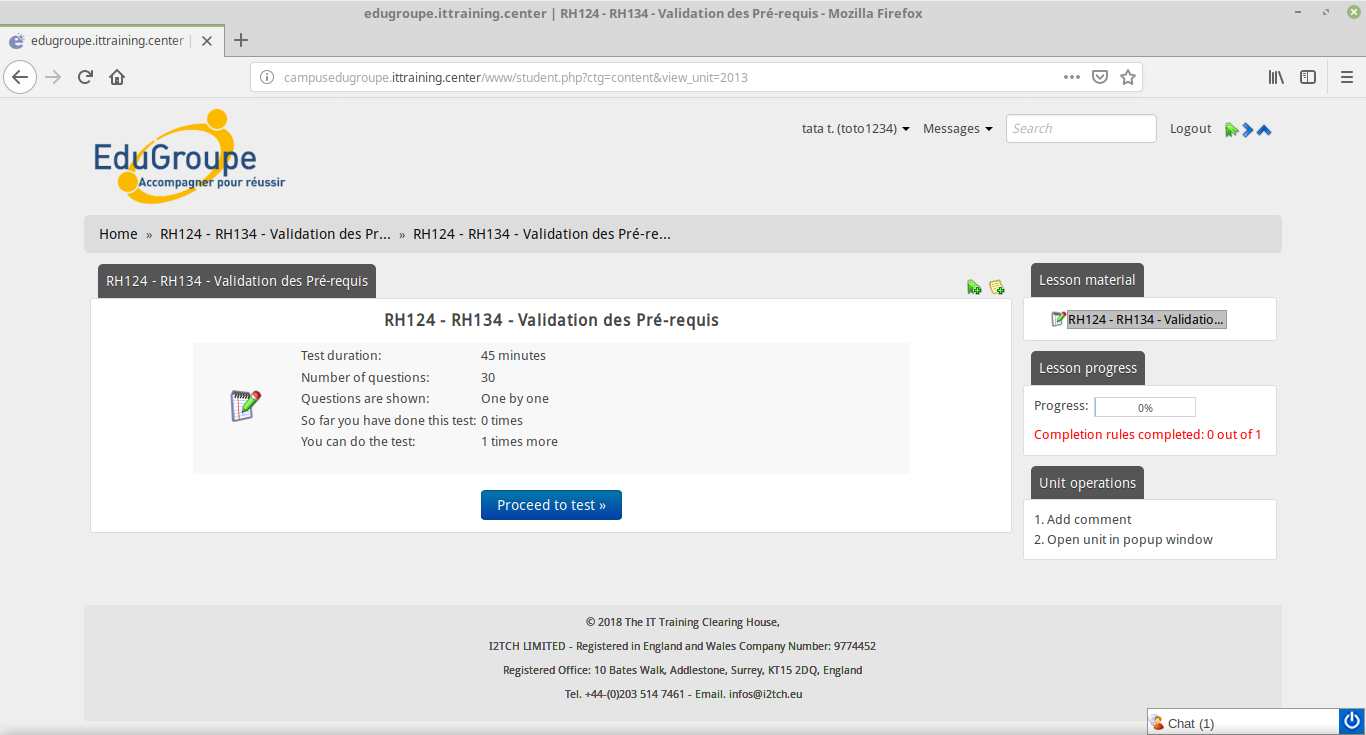This screenshot has width=1366, height=735.
Task: Open the Firefox Library icon
Action: point(1277,77)
